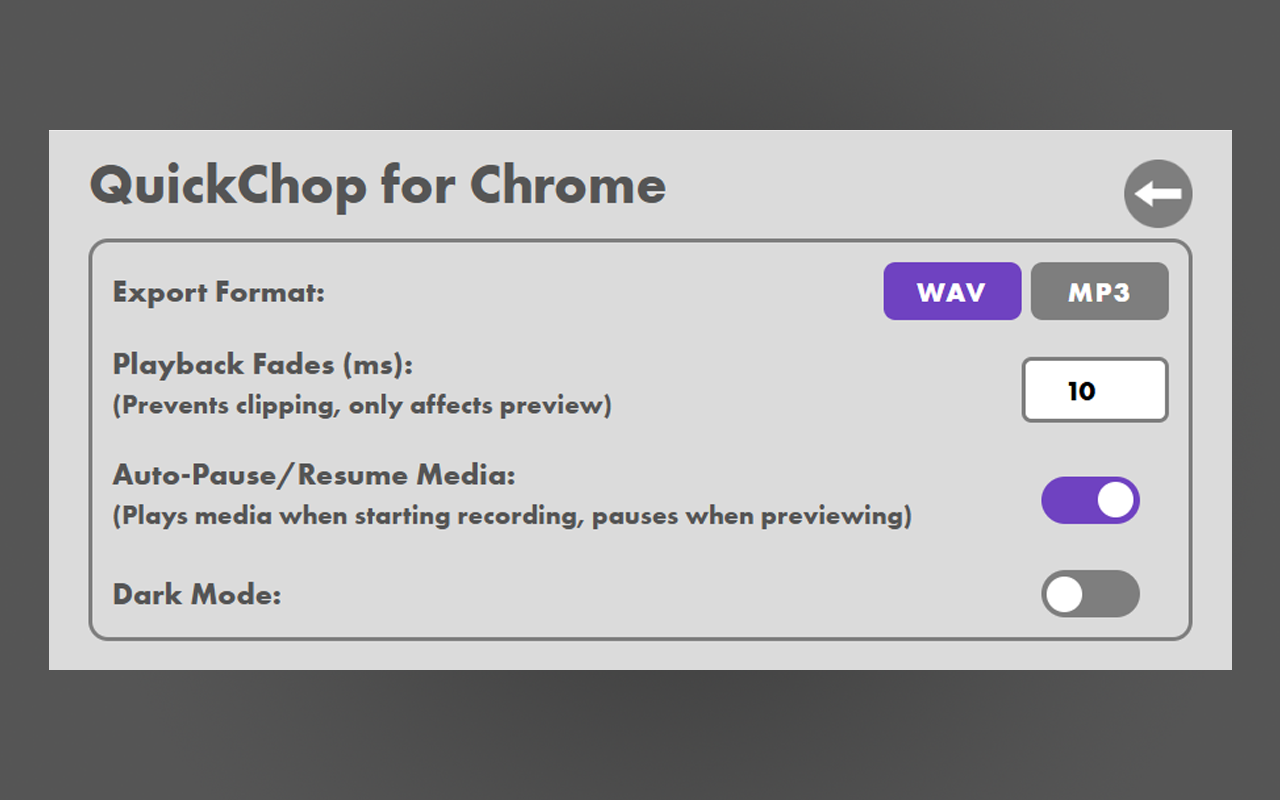Enable the Dark Mode toggle

coord(1090,594)
